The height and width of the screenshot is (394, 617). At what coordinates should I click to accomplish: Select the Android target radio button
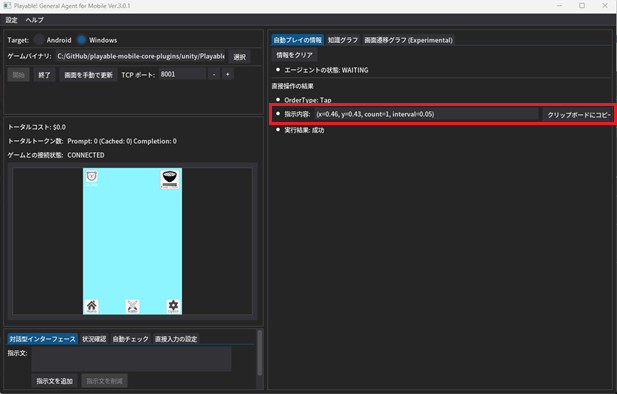point(39,40)
